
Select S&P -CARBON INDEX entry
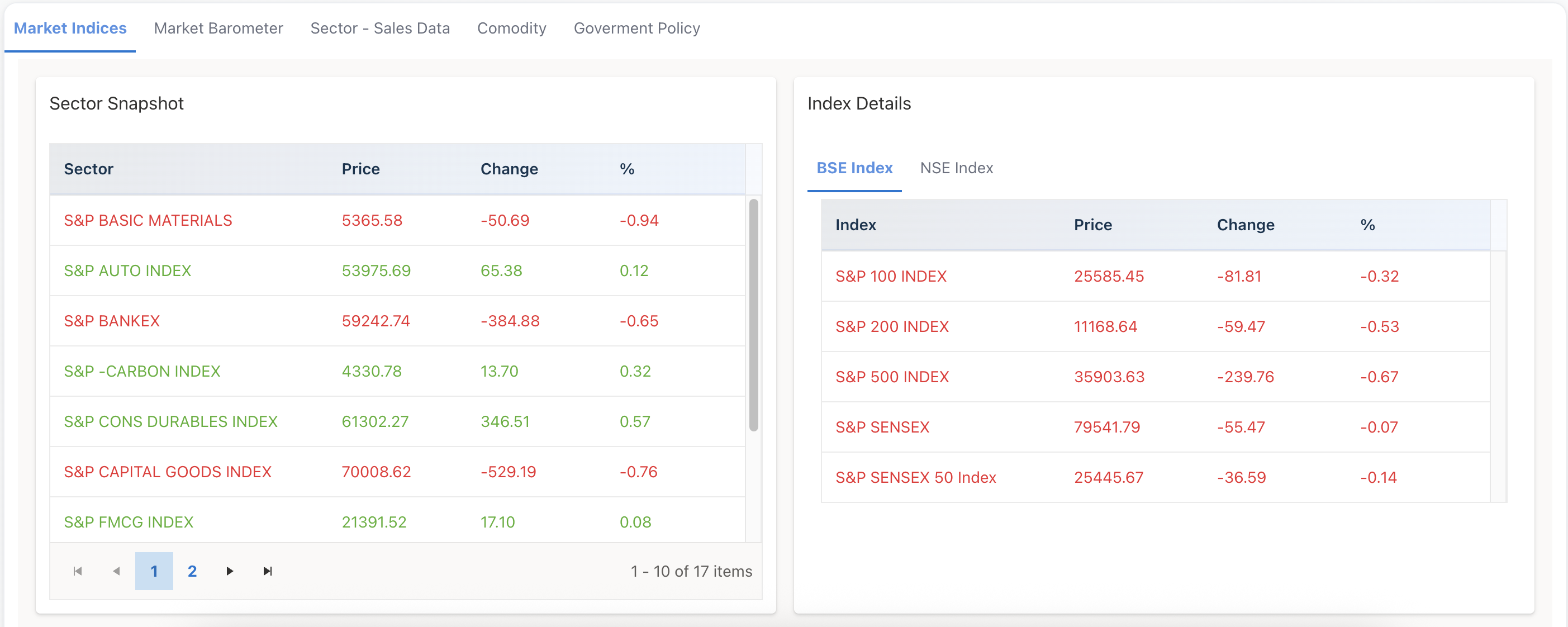click(x=142, y=371)
